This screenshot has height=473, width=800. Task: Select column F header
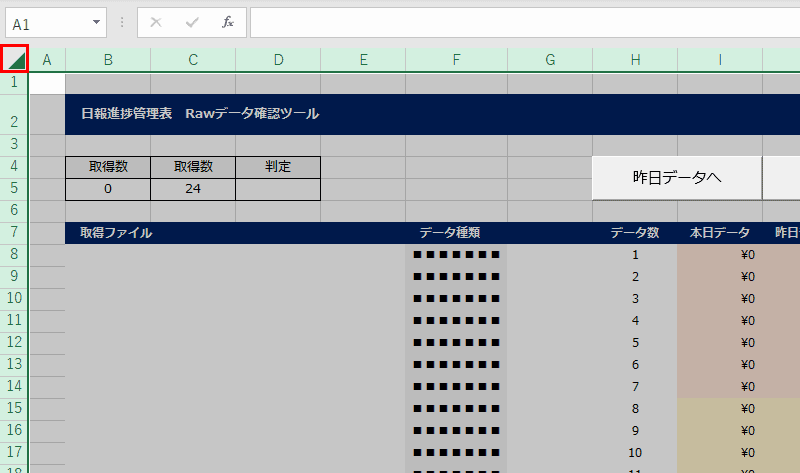point(456,60)
